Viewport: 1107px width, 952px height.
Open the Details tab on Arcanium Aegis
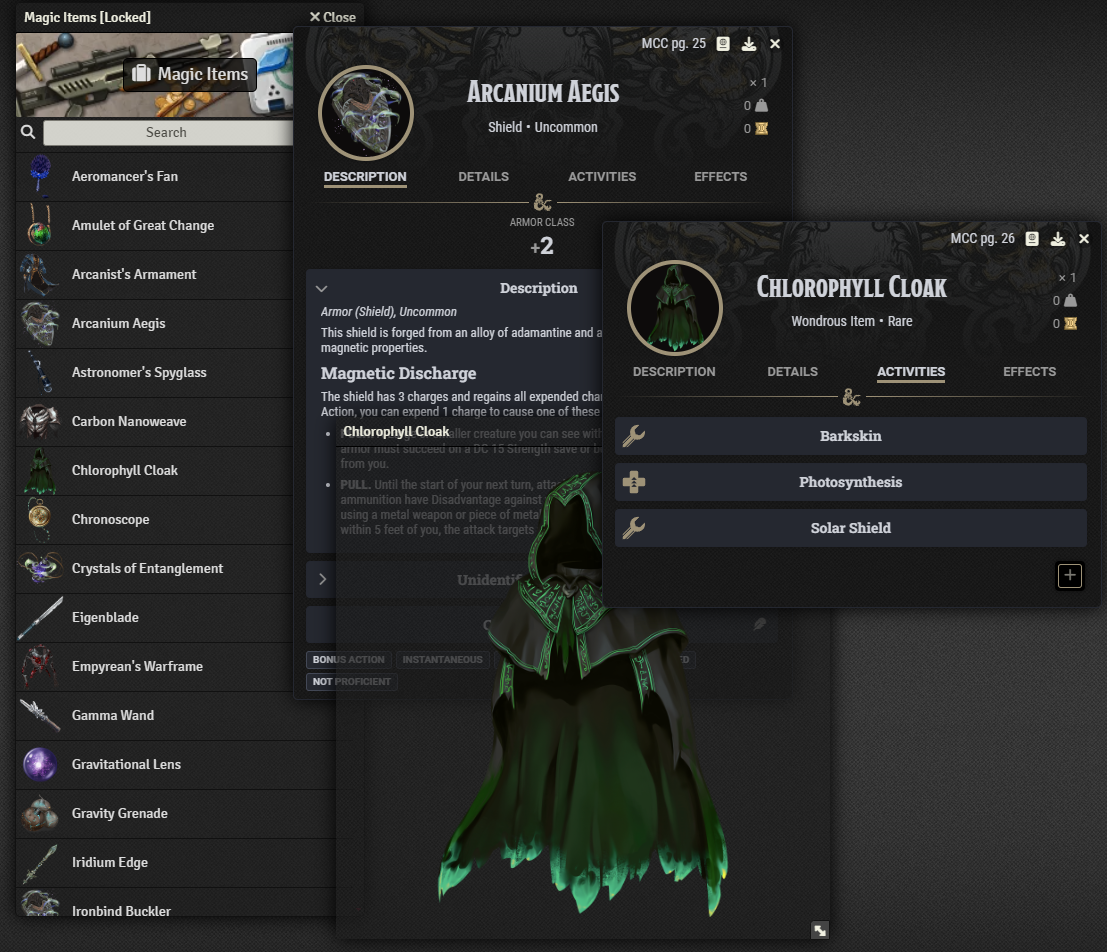(483, 176)
